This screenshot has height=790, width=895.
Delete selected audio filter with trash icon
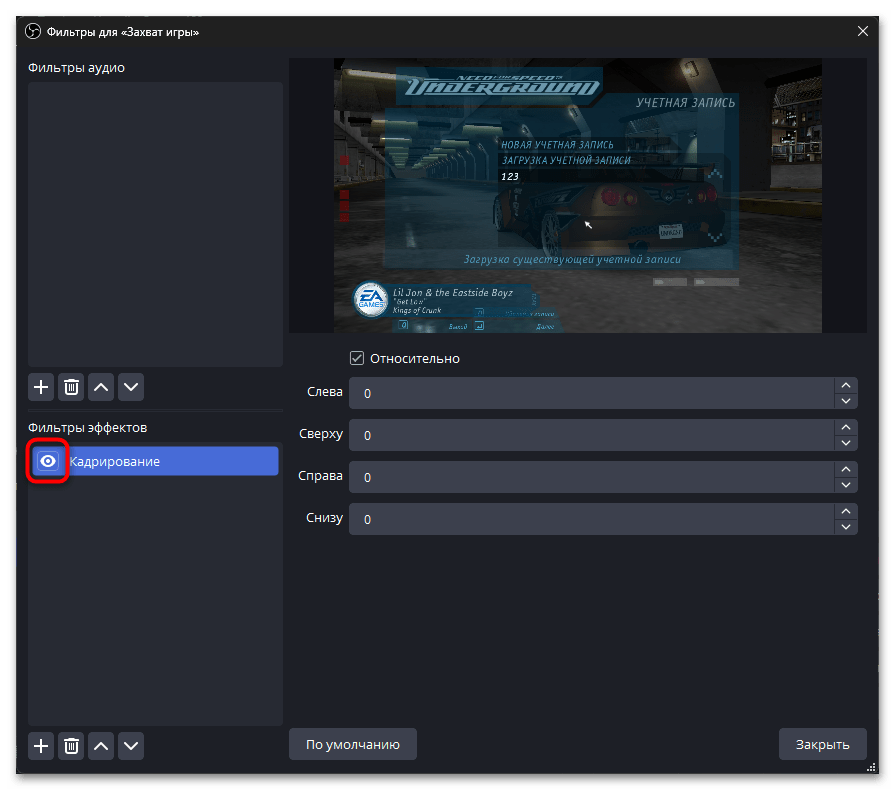pyautogui.click(x=71, y=387)
